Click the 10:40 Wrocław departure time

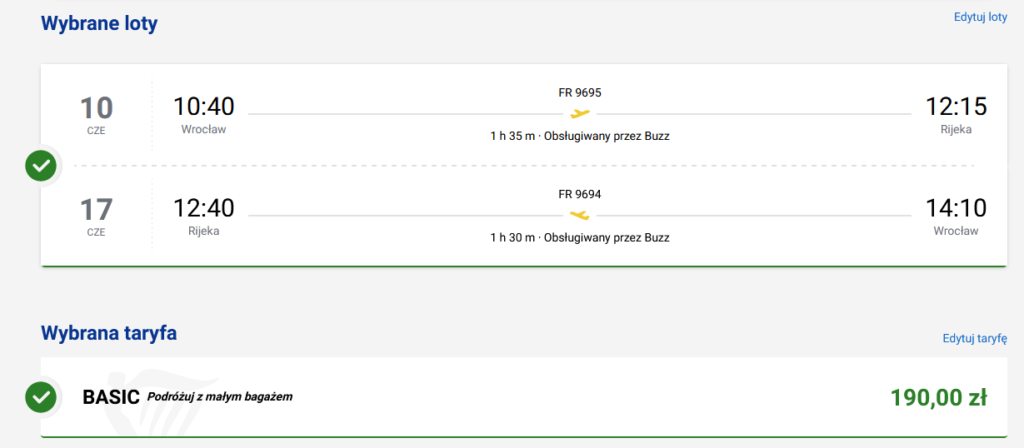[203, 106]
